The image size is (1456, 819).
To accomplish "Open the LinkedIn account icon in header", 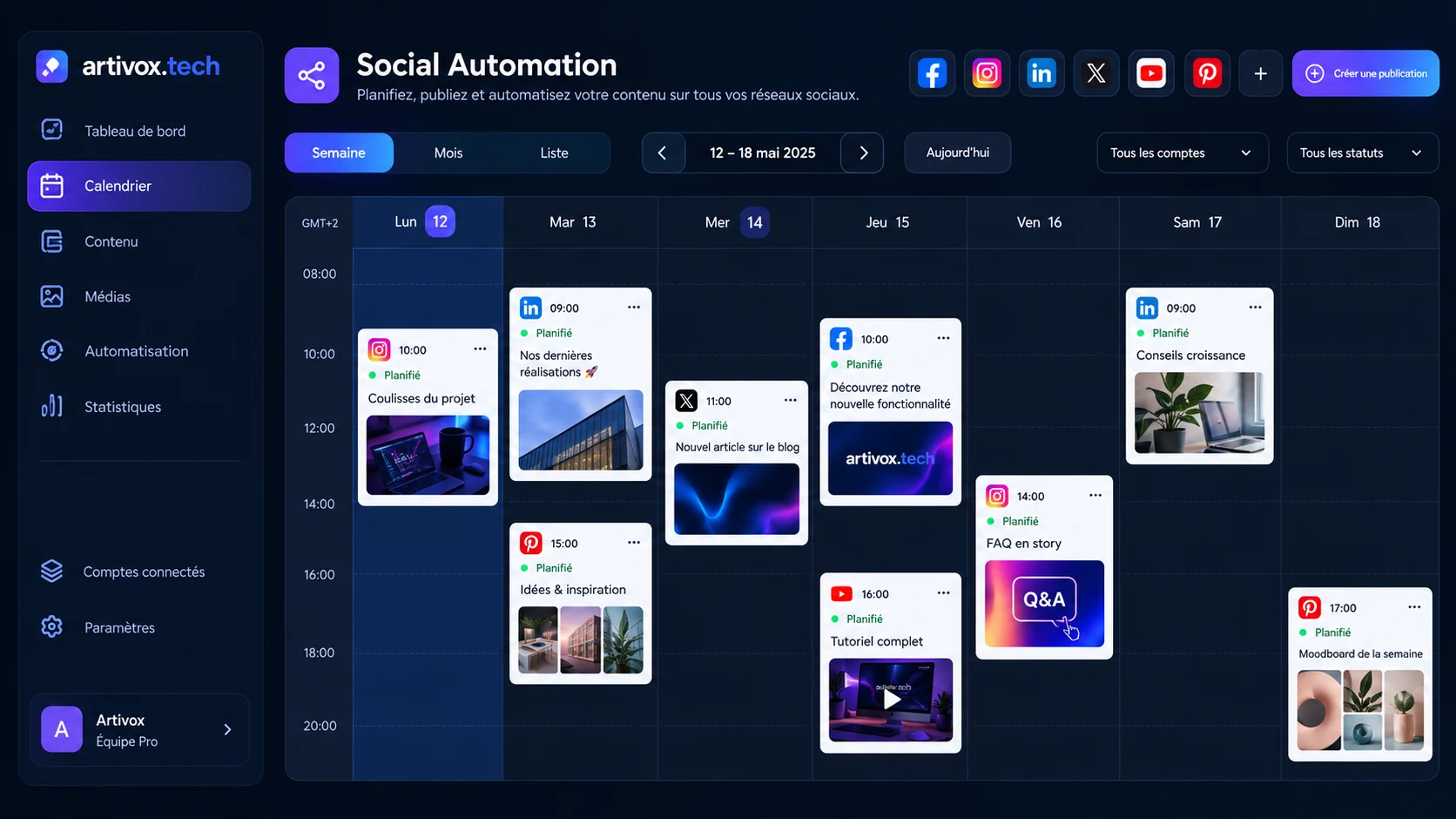I will [1041, 73].
